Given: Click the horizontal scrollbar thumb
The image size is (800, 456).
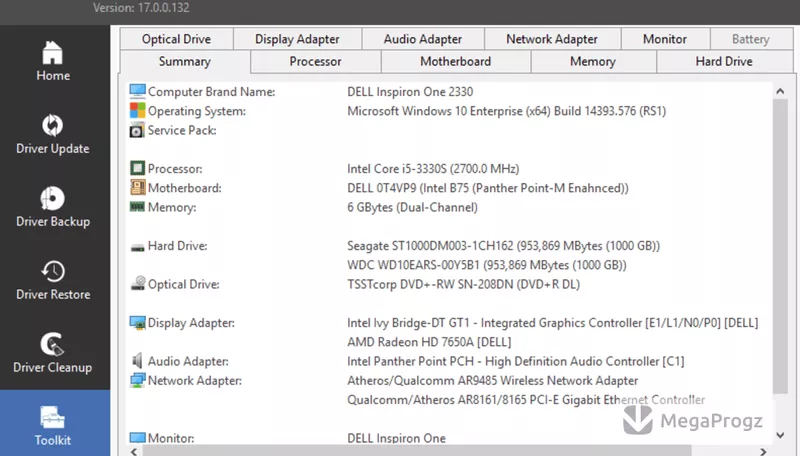Looking at the screenshot, I should [417, 451].
